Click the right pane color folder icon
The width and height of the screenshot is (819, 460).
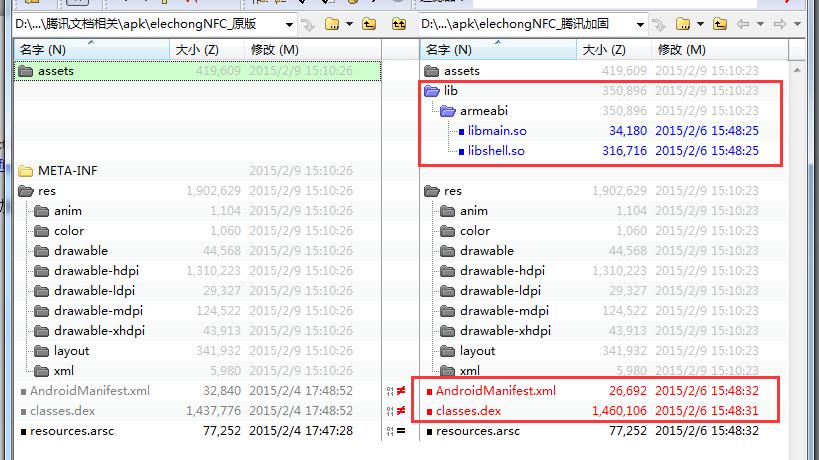tap(448, 231)
